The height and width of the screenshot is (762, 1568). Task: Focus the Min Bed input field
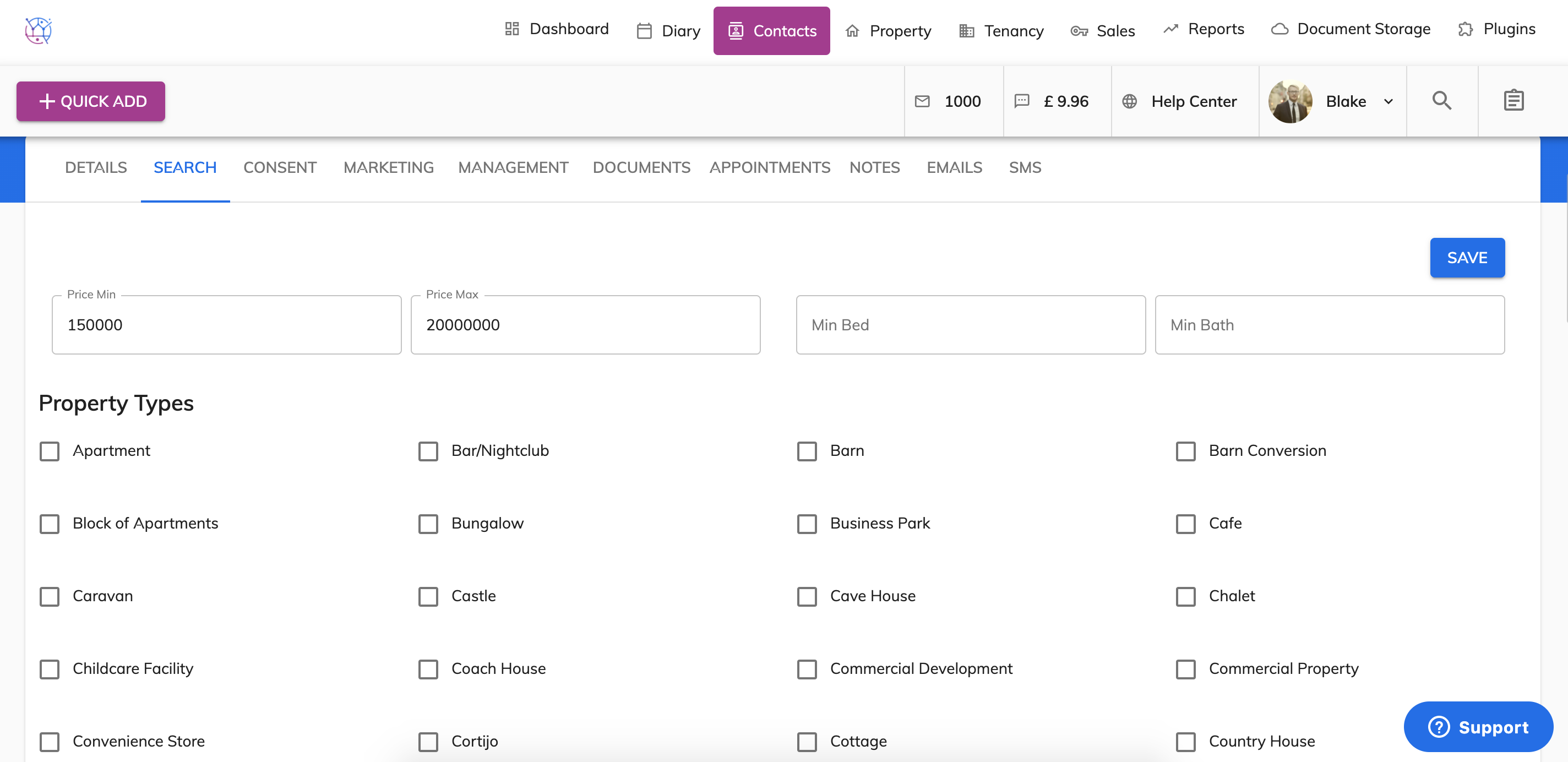[x=970, y=325]
